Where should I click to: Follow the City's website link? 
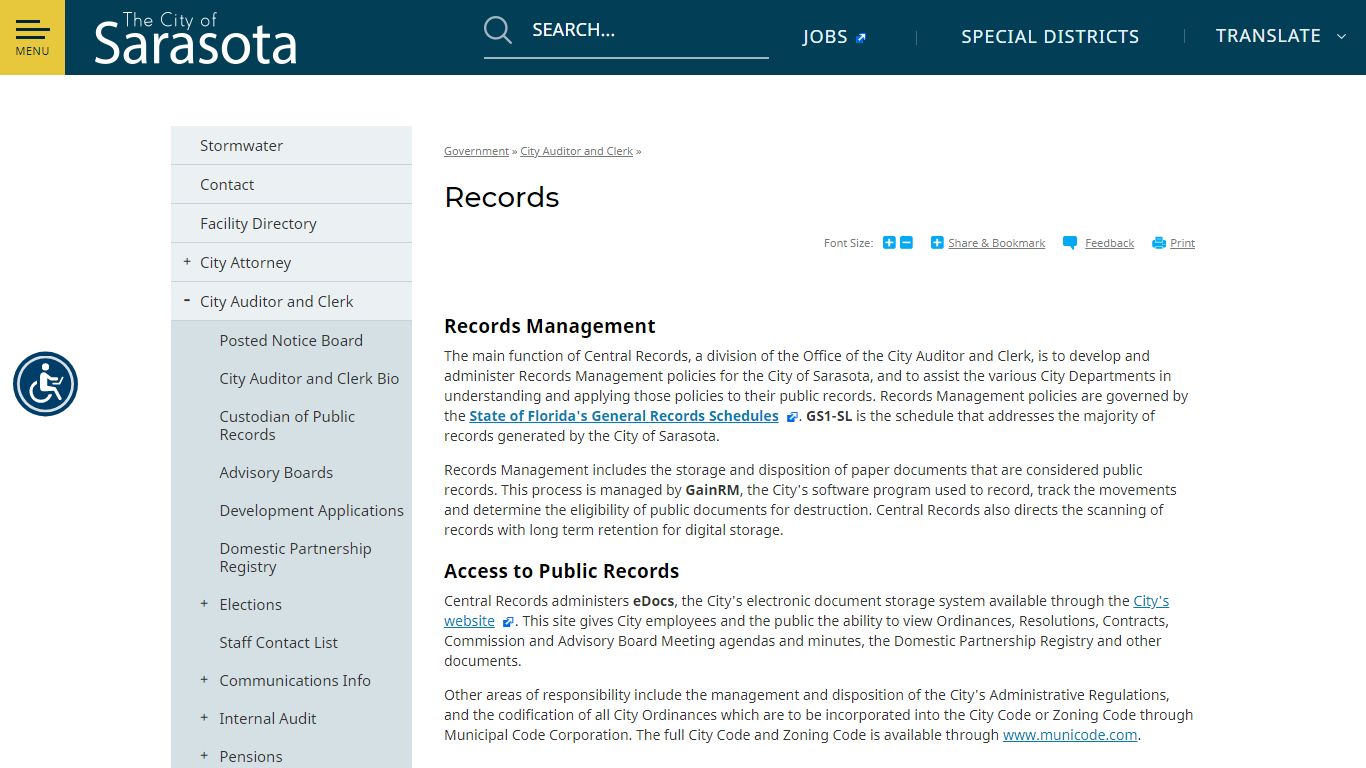pyautogui.click(x=1151, y=601)
